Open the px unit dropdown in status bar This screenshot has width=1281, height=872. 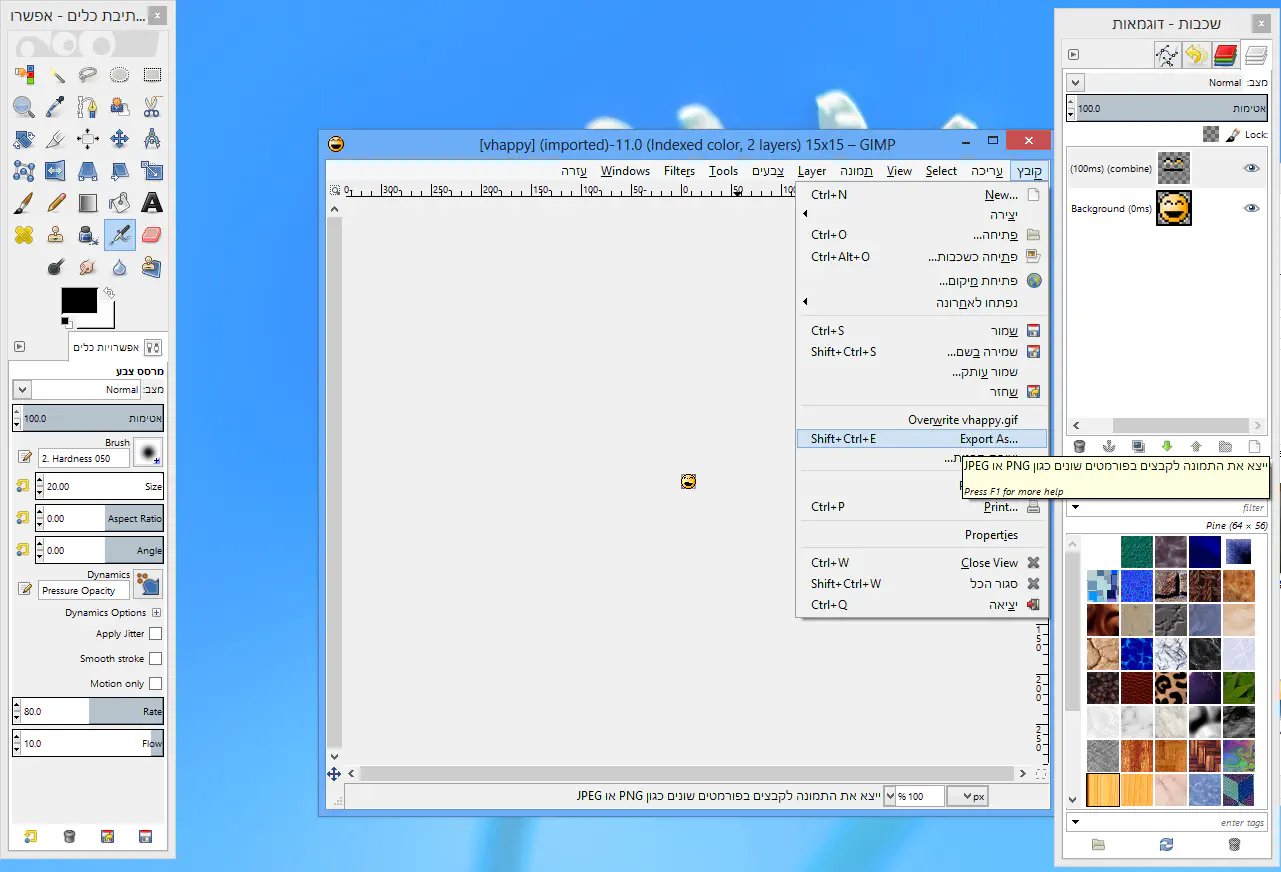(x=968, y=797)
